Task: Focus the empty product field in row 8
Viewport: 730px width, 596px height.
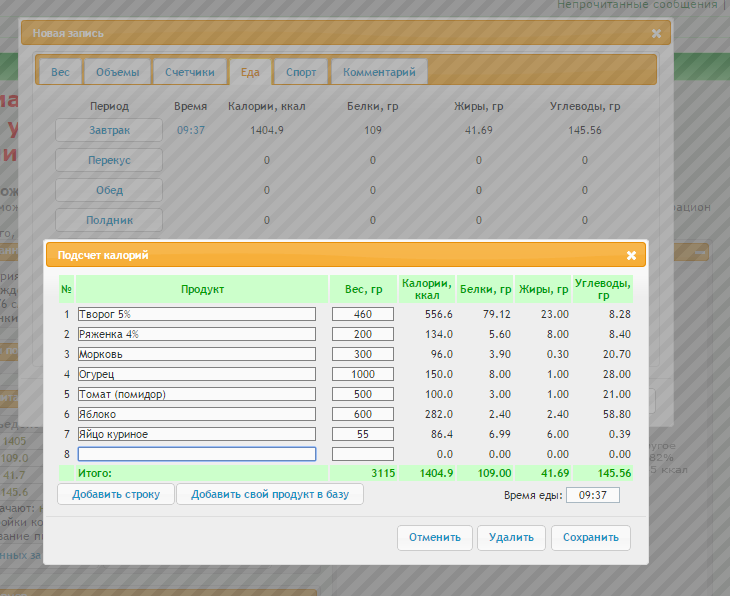Action: coord(197,454)
